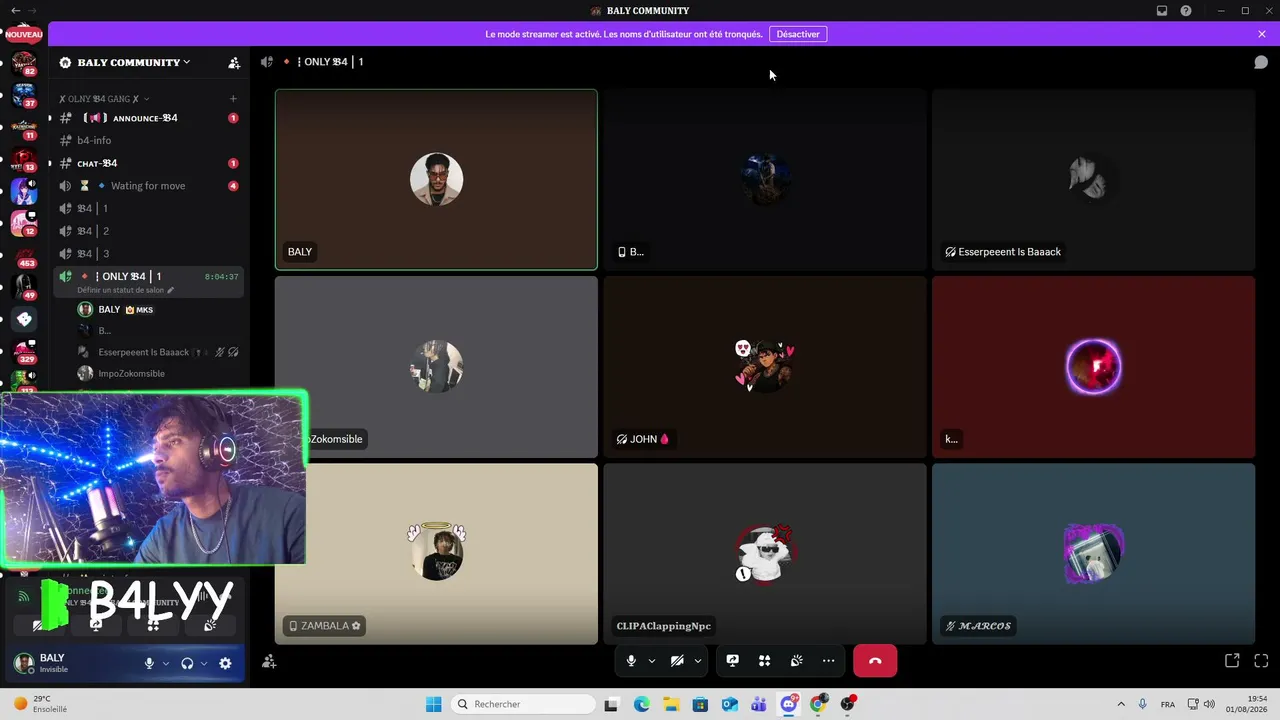Click the Rechercher taskbar search box
Image resolution: width=1280 pixels, height=720 pixels.
pyautogui.click(x=521, y=704)
